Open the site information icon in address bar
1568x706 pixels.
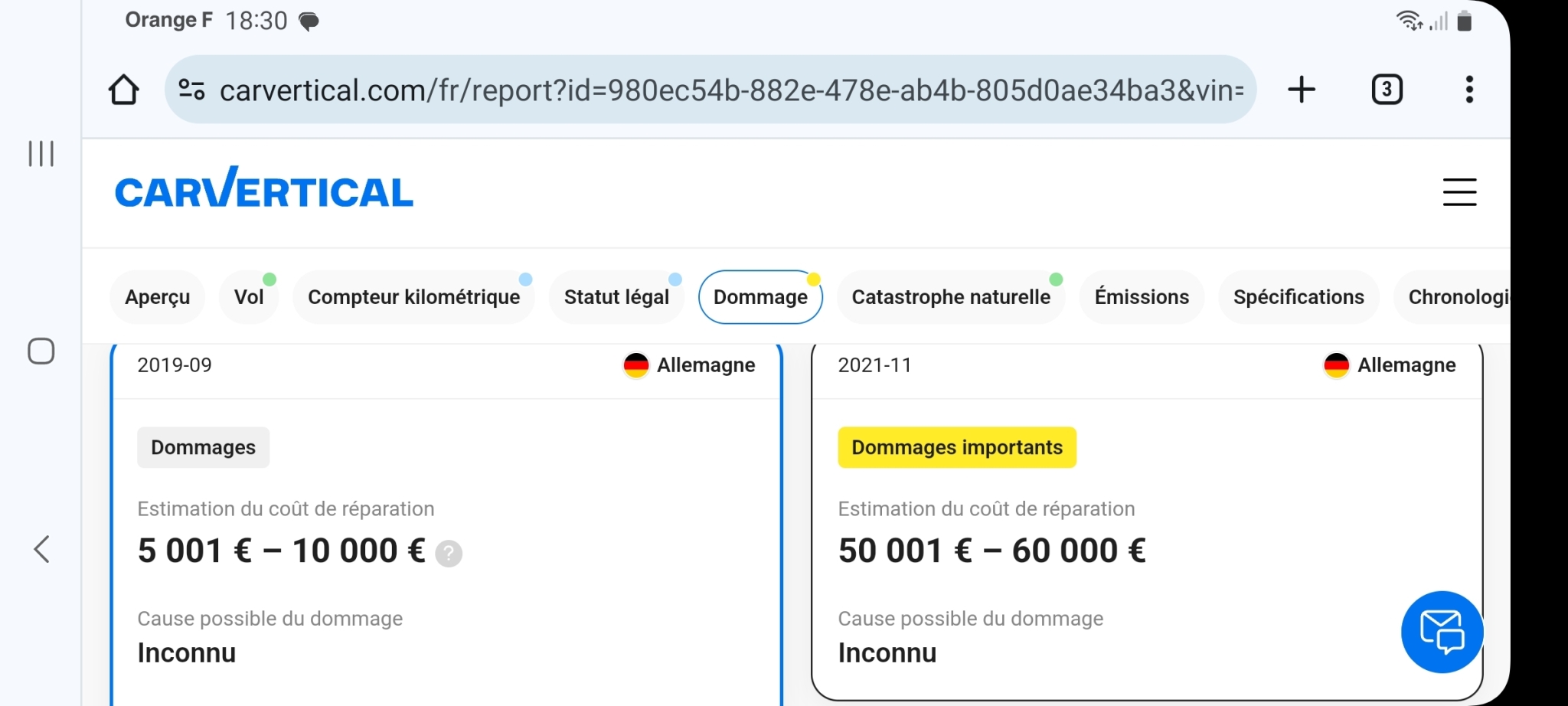[191, 89]
